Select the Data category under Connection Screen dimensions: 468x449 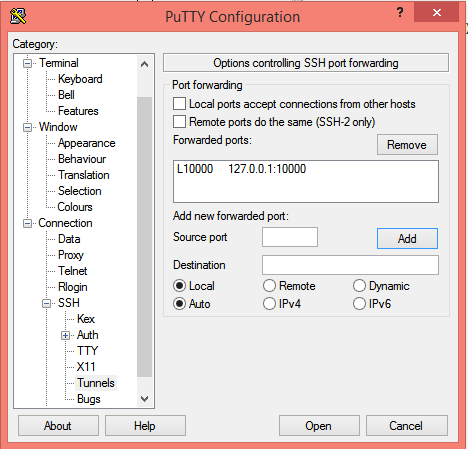pos(69,239)
